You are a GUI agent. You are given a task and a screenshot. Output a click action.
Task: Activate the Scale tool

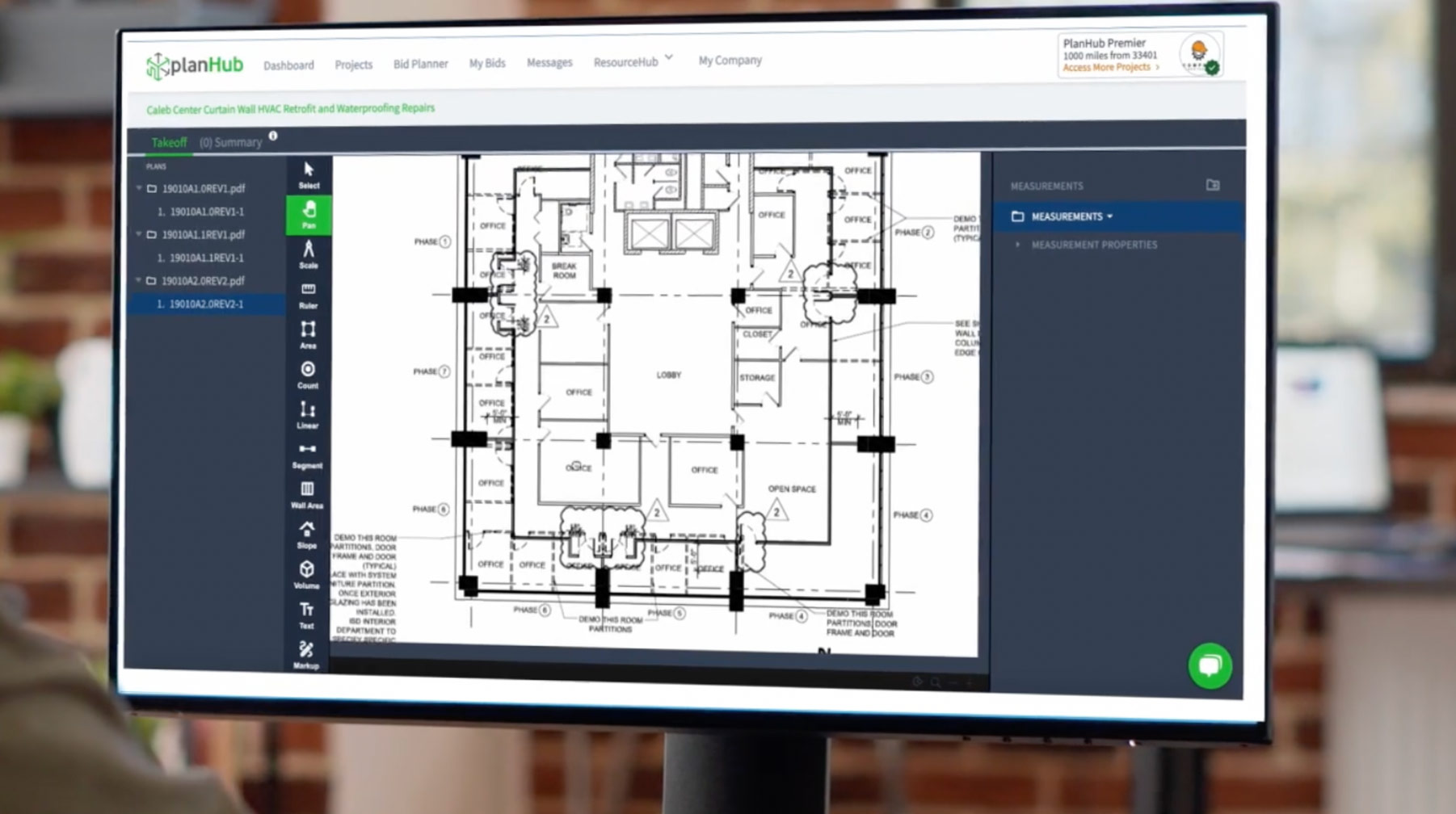307,257
